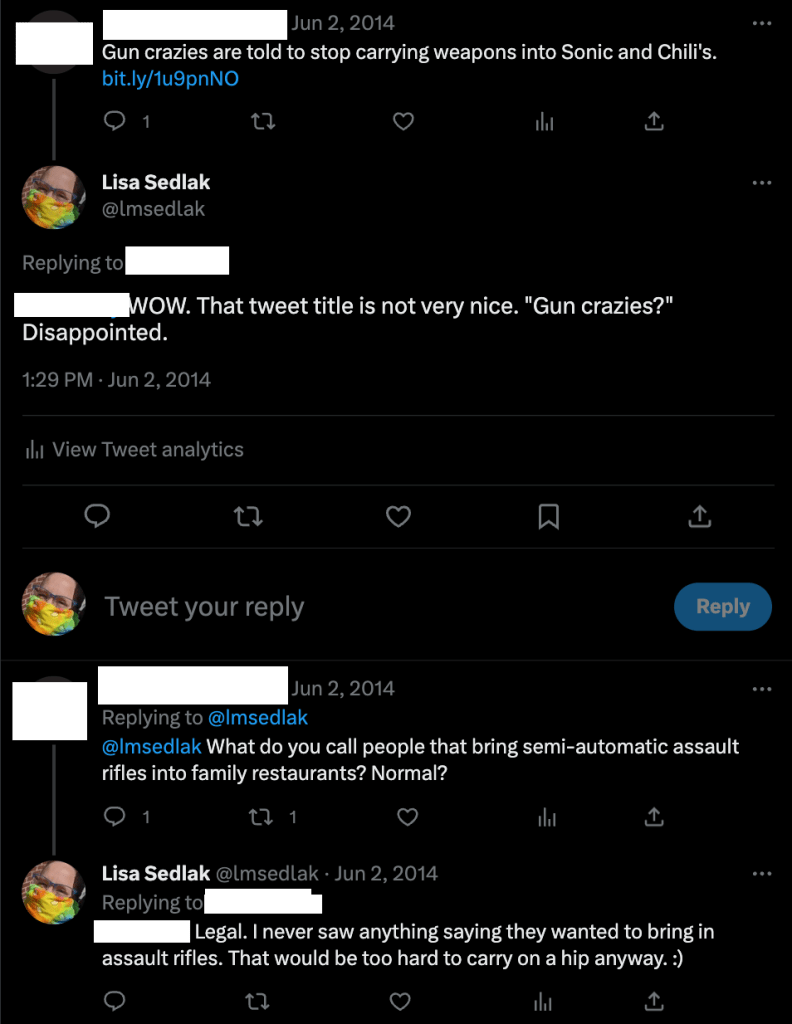Click the "Tweet your reply" field
Image resolution: width=792 pixels, height=1024 pixels.
[x=300, y=607]
